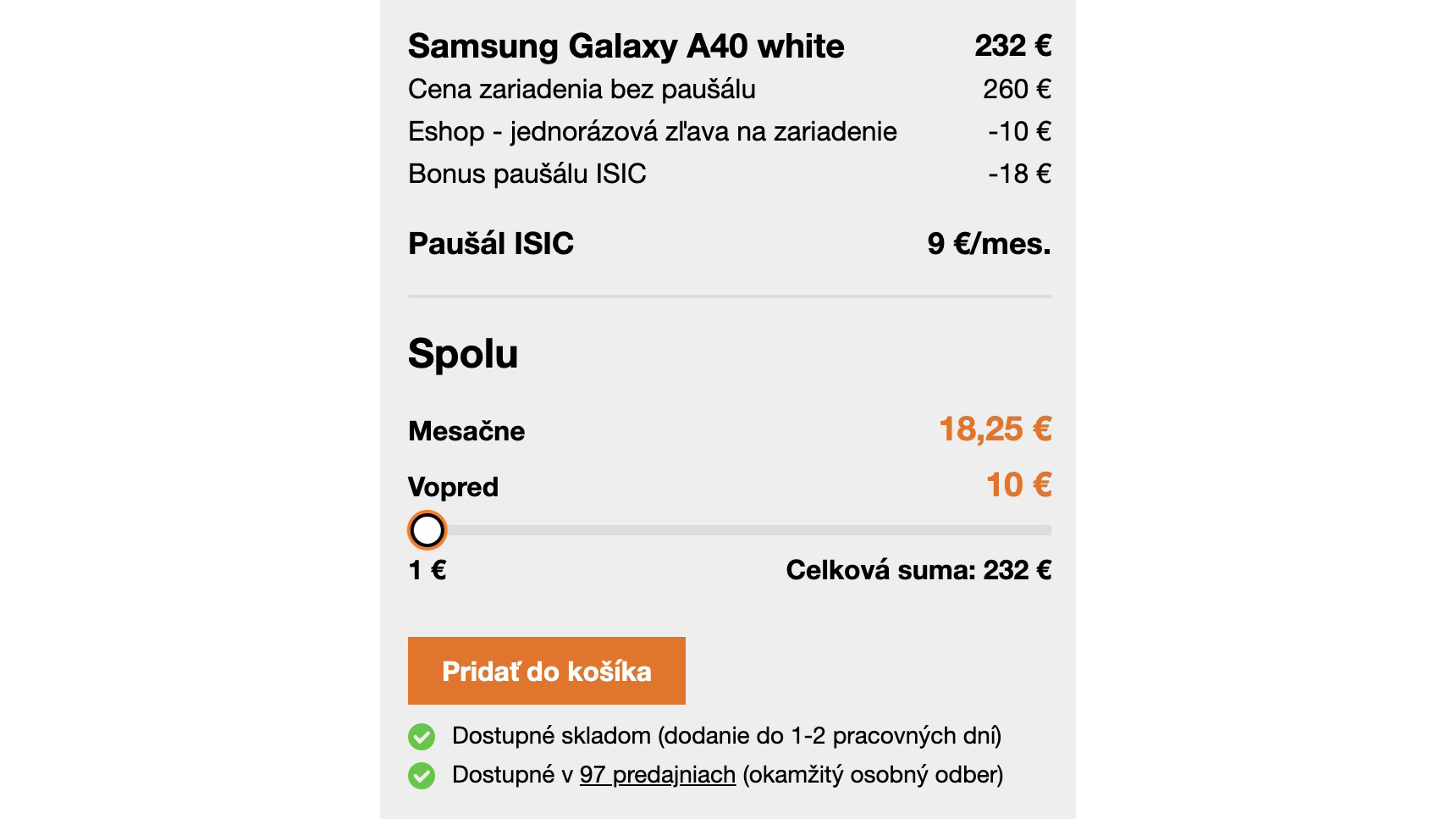Click the 18,25 € monthly price
1456x819 pixels.
pos(995,429)
